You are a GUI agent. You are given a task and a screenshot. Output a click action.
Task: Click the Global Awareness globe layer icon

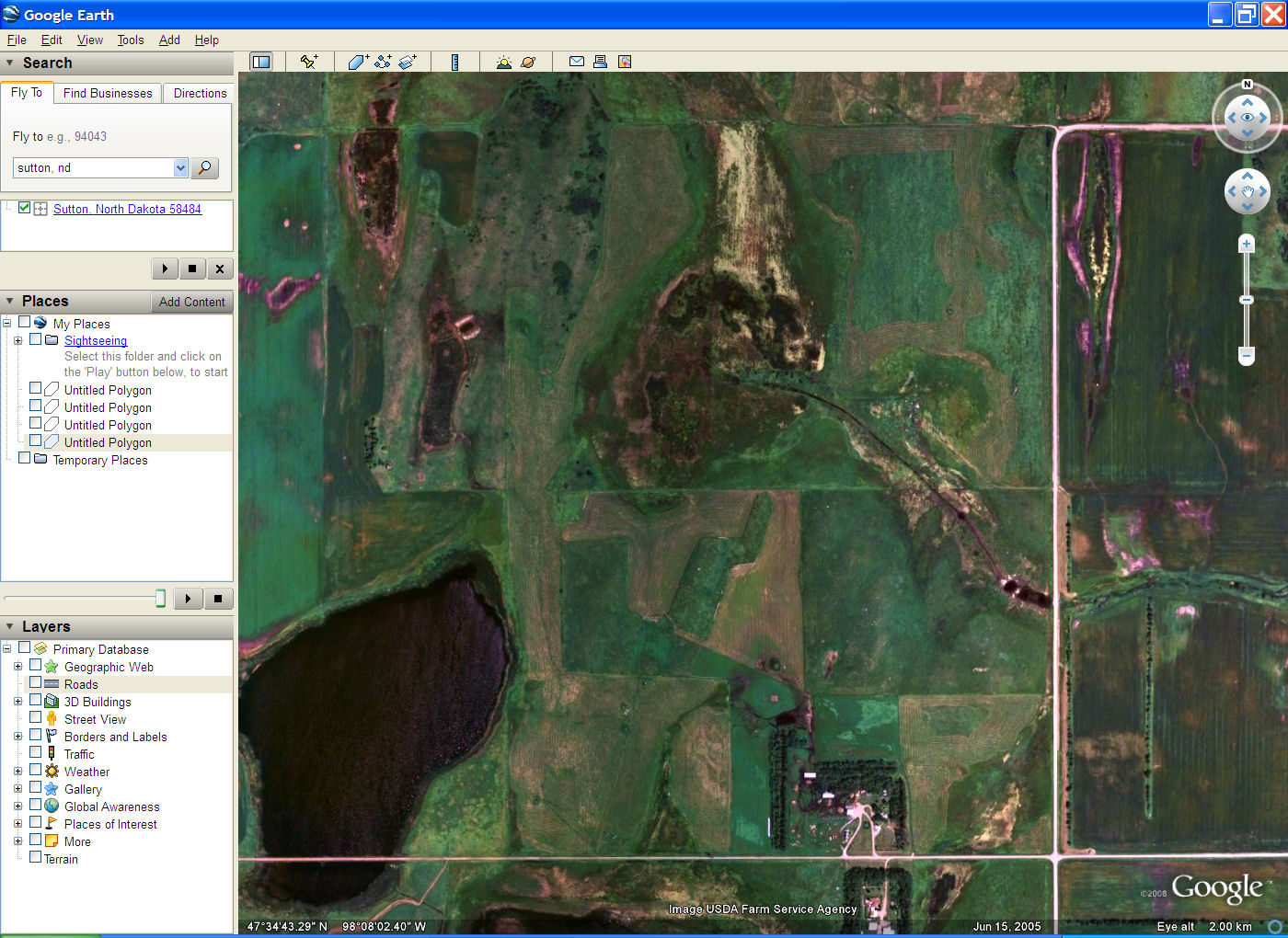click(x=52, y=806)
